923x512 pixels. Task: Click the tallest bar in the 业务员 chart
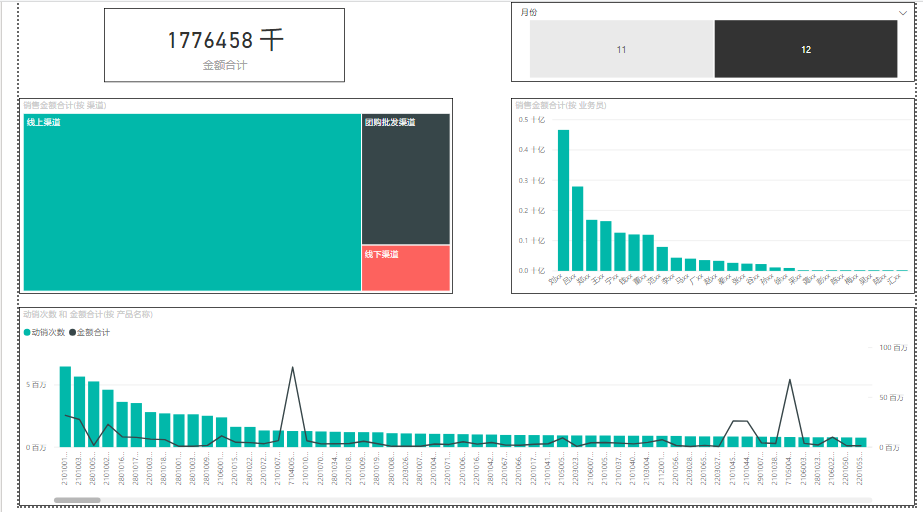click(x=563, y=200)
